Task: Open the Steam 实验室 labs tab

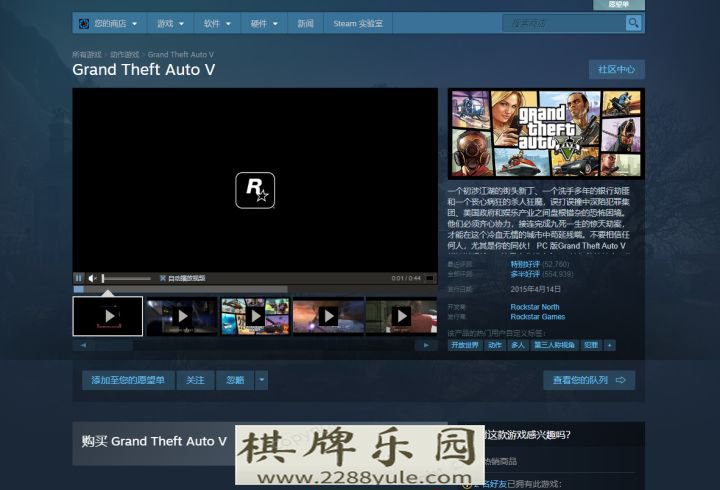Action: pos(358,23)
